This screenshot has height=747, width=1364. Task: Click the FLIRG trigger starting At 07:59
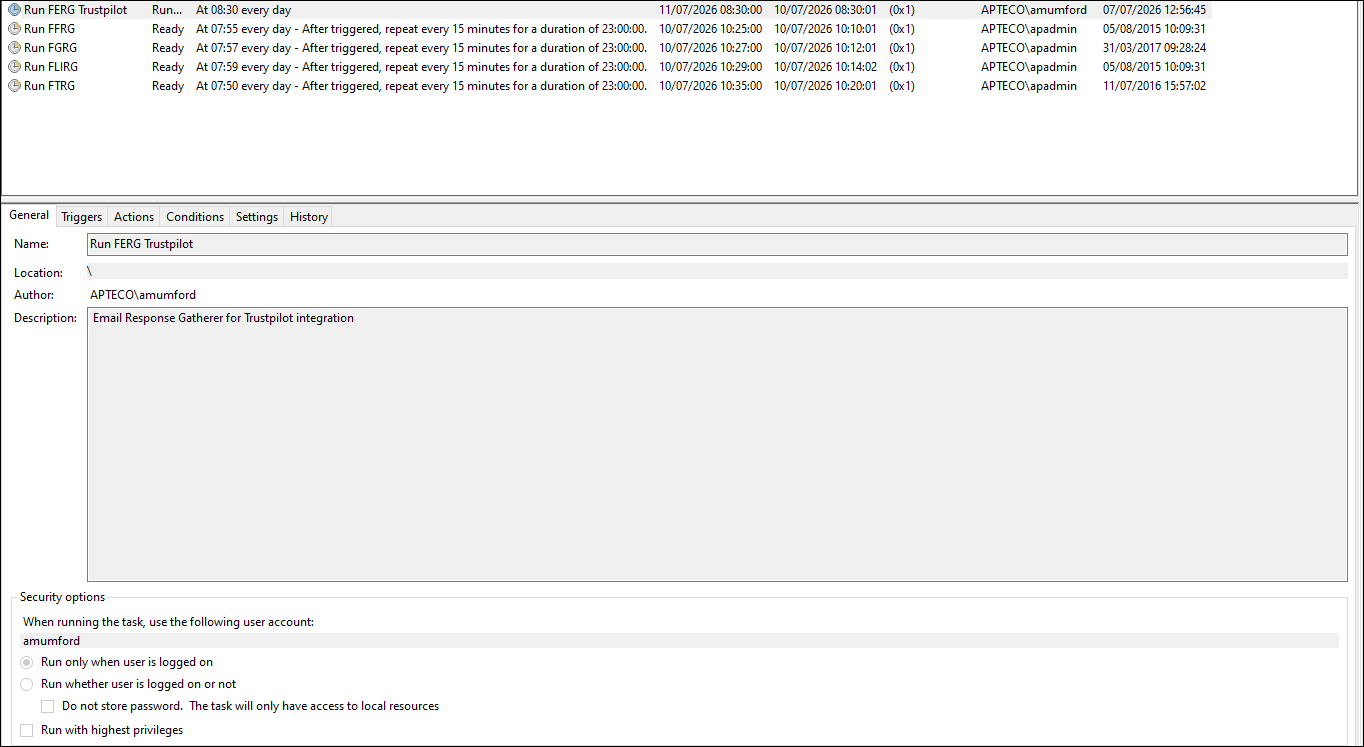(x=421, y=67)
